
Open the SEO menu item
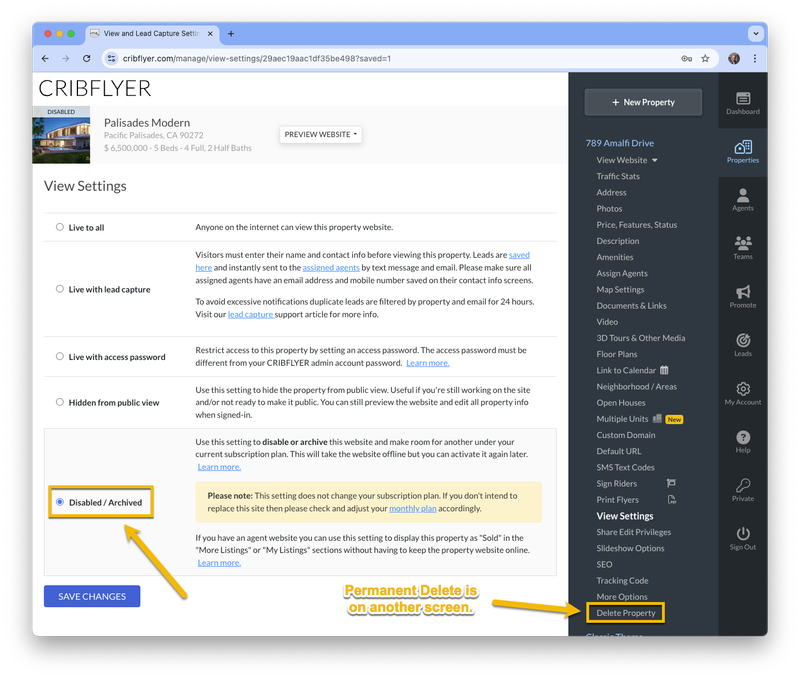tap(604, 564)
